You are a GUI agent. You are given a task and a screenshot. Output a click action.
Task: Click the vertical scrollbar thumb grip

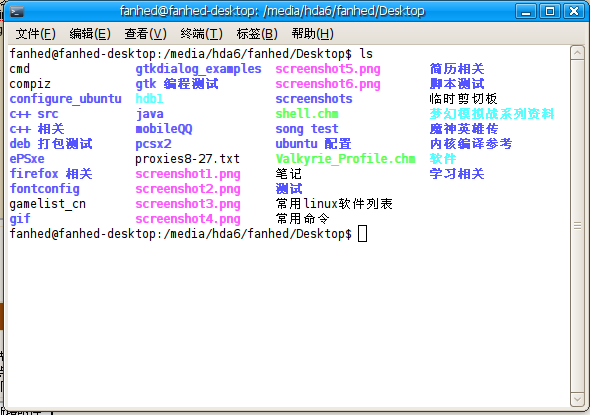[577, 226]
